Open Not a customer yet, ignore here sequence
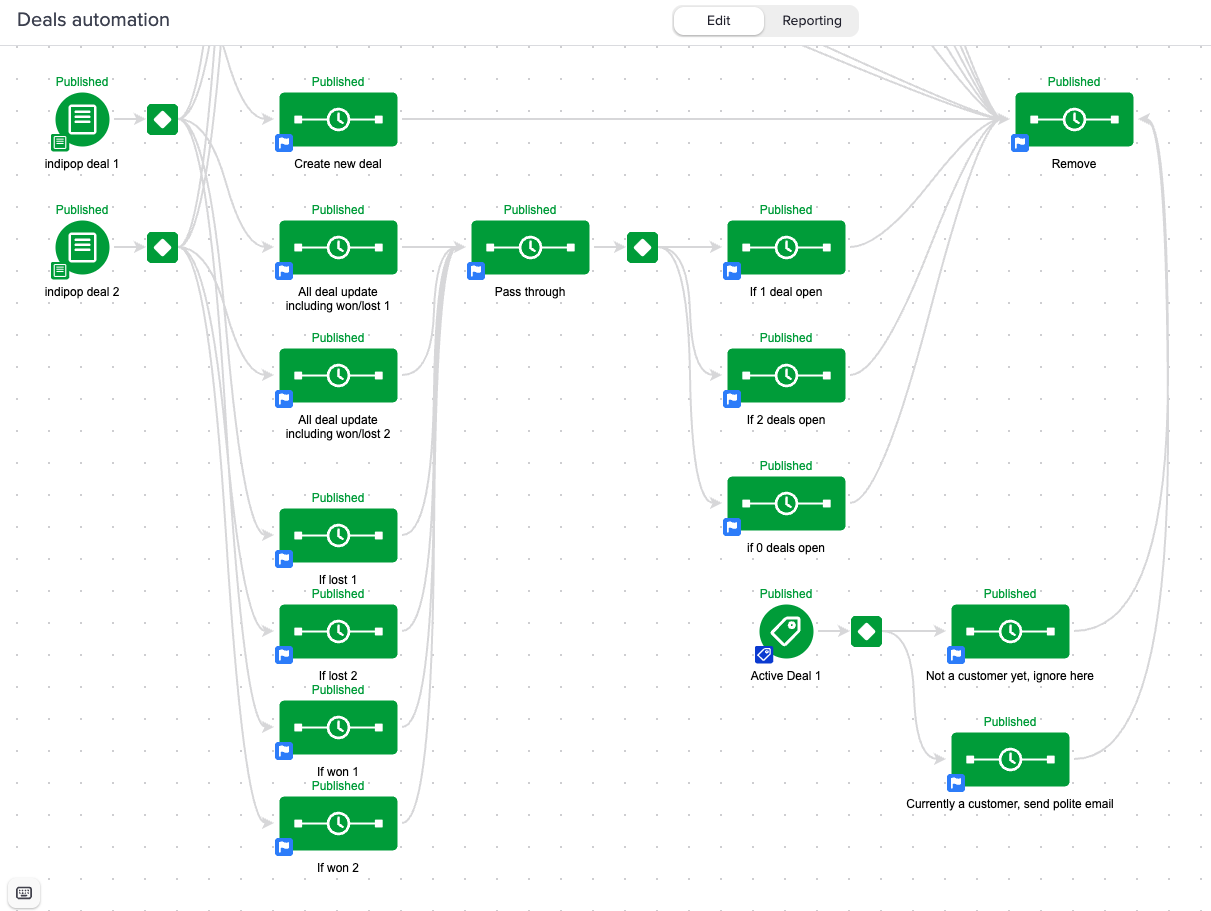1211x911 pixels. (x=1010, y=632)
